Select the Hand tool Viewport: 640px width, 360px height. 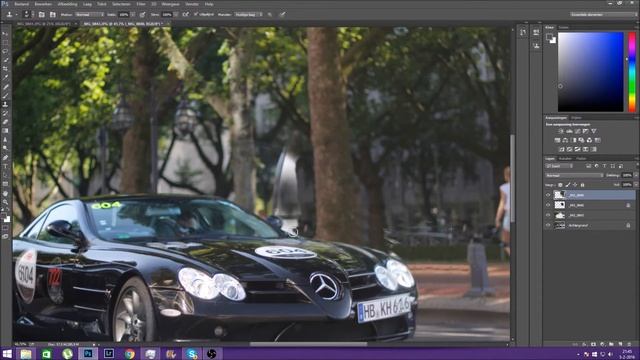pyautogui.click(x=5, y=193)
